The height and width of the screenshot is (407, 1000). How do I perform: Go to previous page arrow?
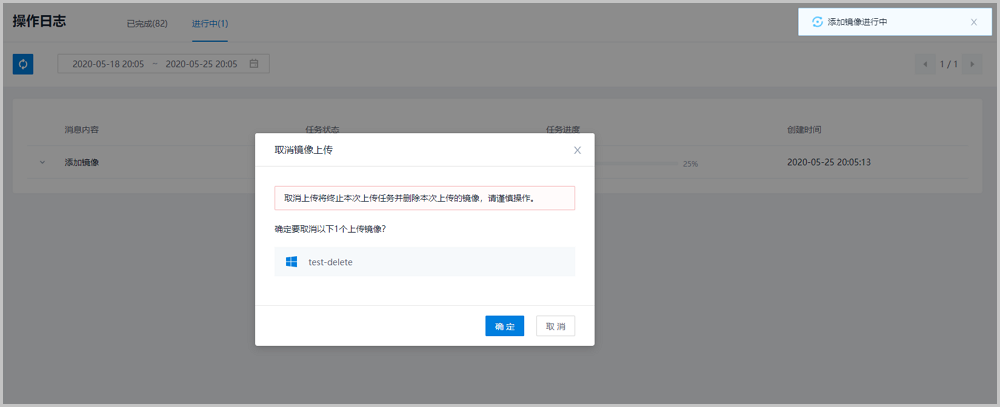[x=925, y=64]
